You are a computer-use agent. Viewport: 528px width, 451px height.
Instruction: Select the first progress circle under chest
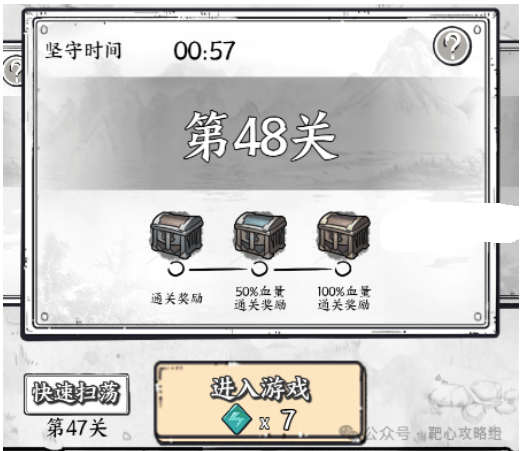(x=176, y=269)
